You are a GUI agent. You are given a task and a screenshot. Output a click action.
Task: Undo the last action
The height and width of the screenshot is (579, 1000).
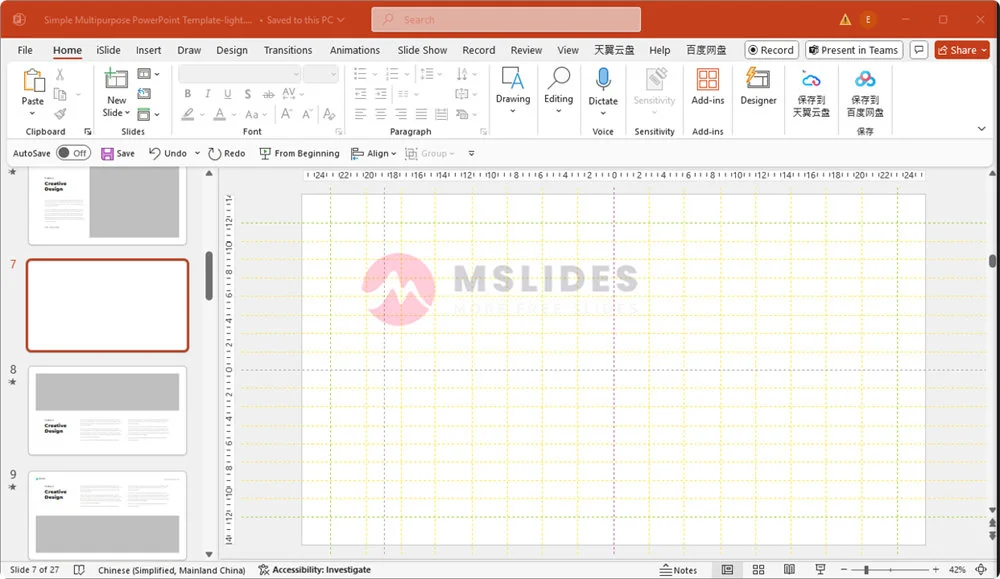click(x=168, y=154)
